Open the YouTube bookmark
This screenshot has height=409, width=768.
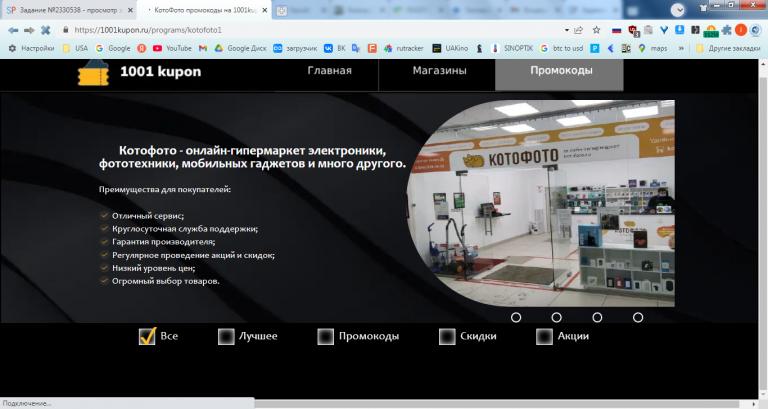click(172, 48)
